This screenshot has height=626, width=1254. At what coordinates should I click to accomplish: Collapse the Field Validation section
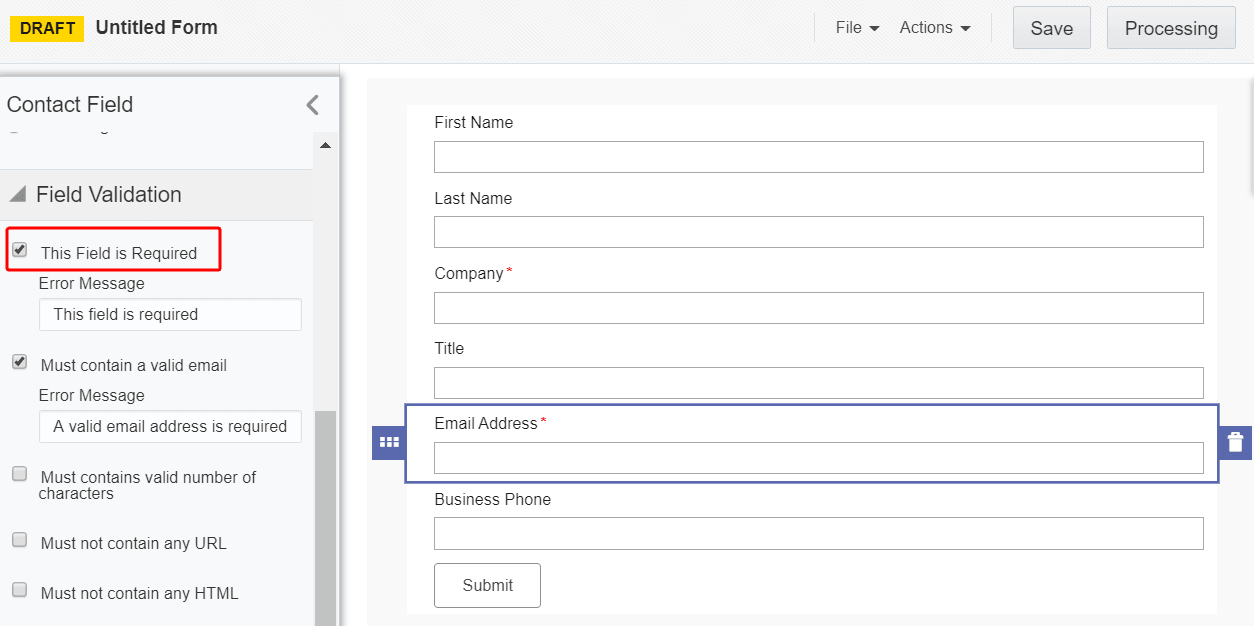click(x=18, y=194)
